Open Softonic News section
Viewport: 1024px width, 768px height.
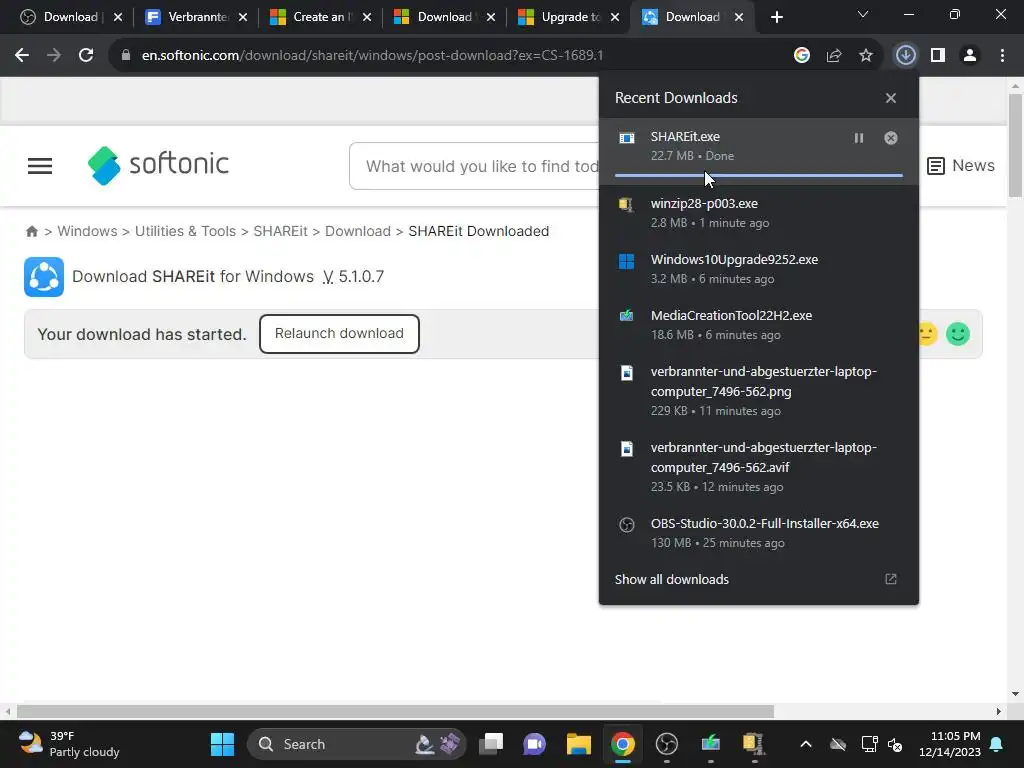(961, 166)
